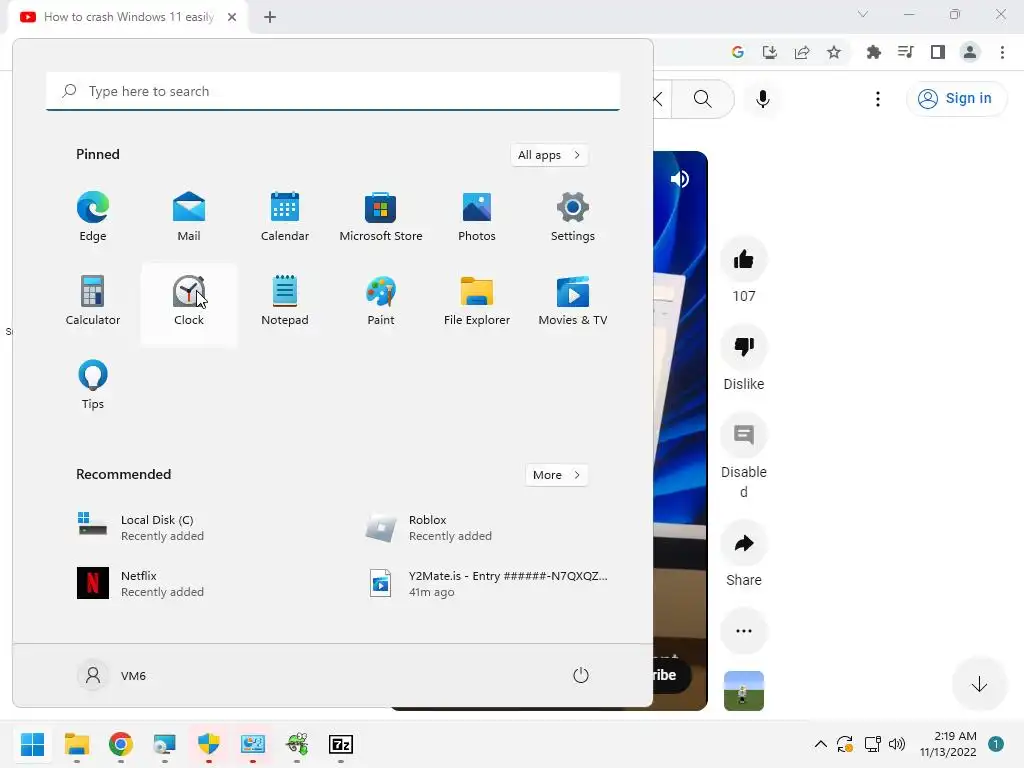The image size is (1024, 768).
Task: Open the remote desktop taskbar icon
Action: [x=165, y=744]
